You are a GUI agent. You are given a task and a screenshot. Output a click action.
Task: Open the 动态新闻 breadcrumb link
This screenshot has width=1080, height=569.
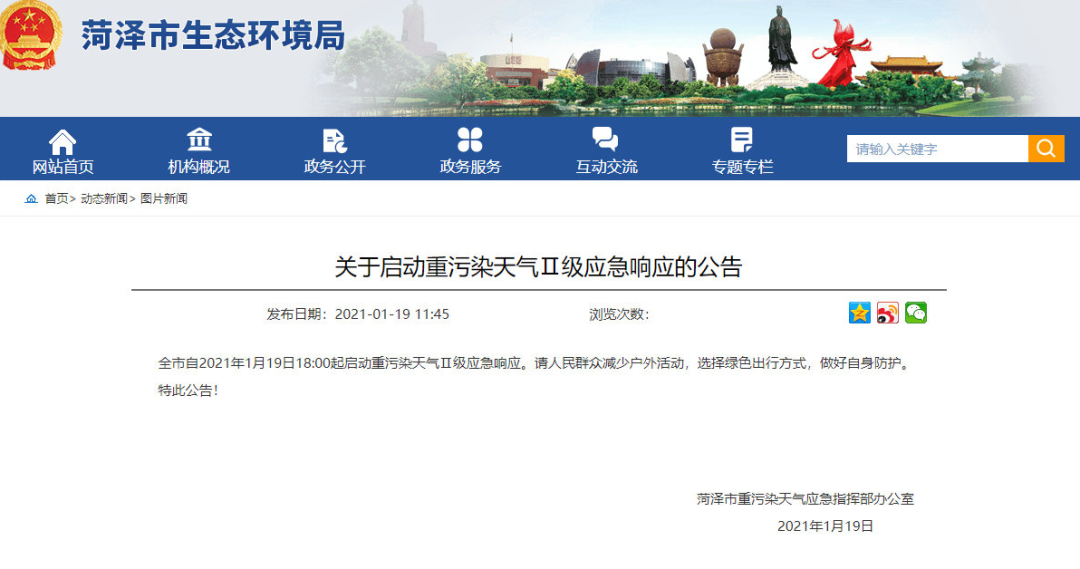click(x=104, y=199)
